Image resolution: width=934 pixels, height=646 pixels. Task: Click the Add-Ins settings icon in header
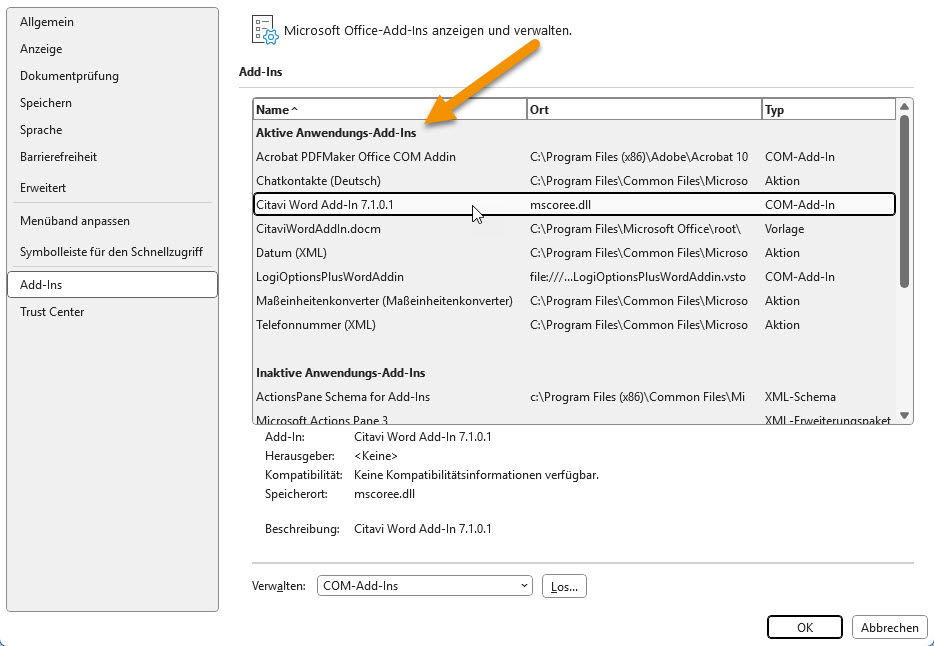(x=263, y=30)
